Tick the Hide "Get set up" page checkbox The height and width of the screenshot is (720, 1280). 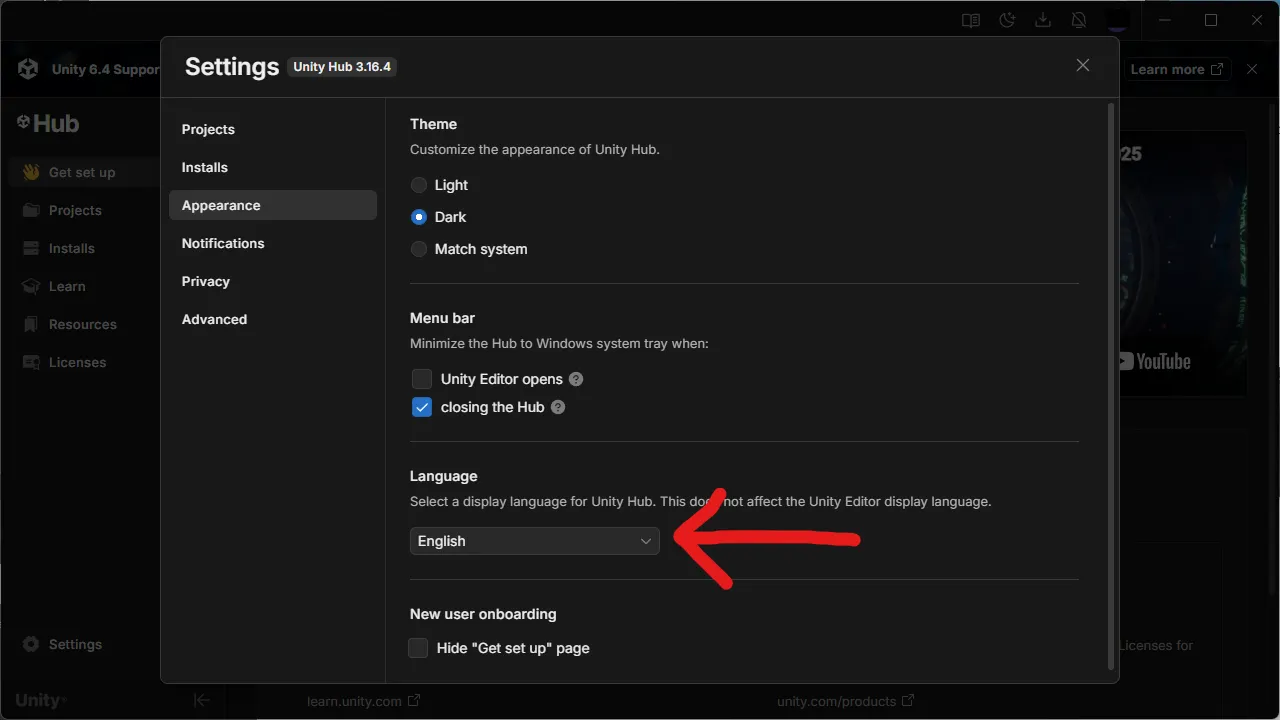[x=419, y=648]
